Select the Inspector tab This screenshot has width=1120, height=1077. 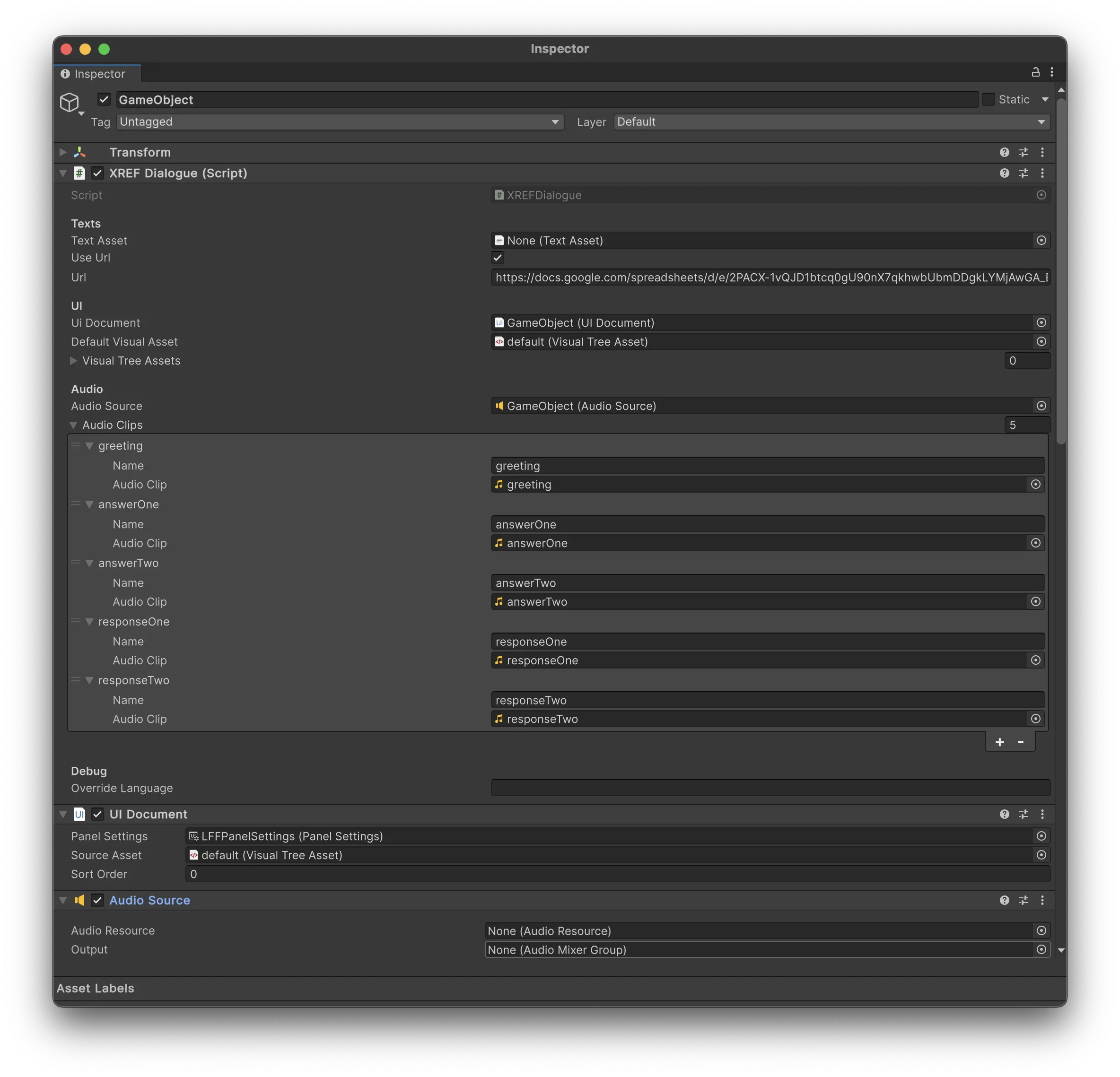(x=97, y=74)
